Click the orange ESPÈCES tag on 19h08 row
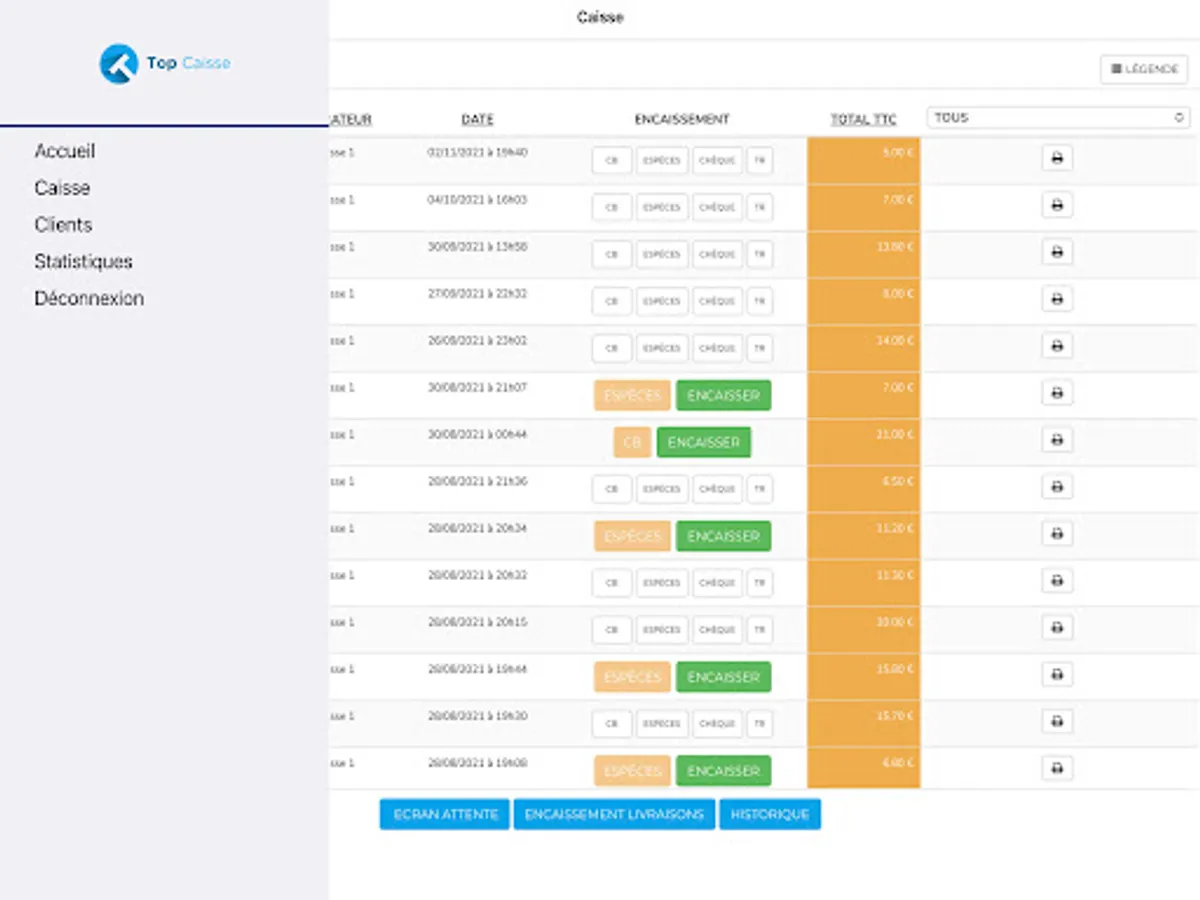1200x900 pixels. pos(632,772)
